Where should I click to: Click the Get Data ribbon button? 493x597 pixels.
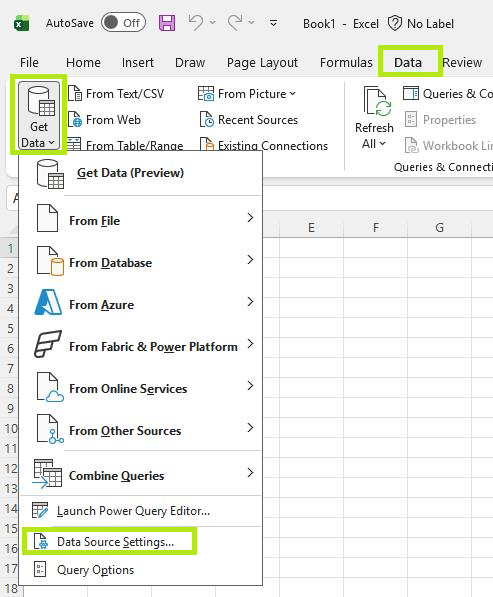pos(39,115)
